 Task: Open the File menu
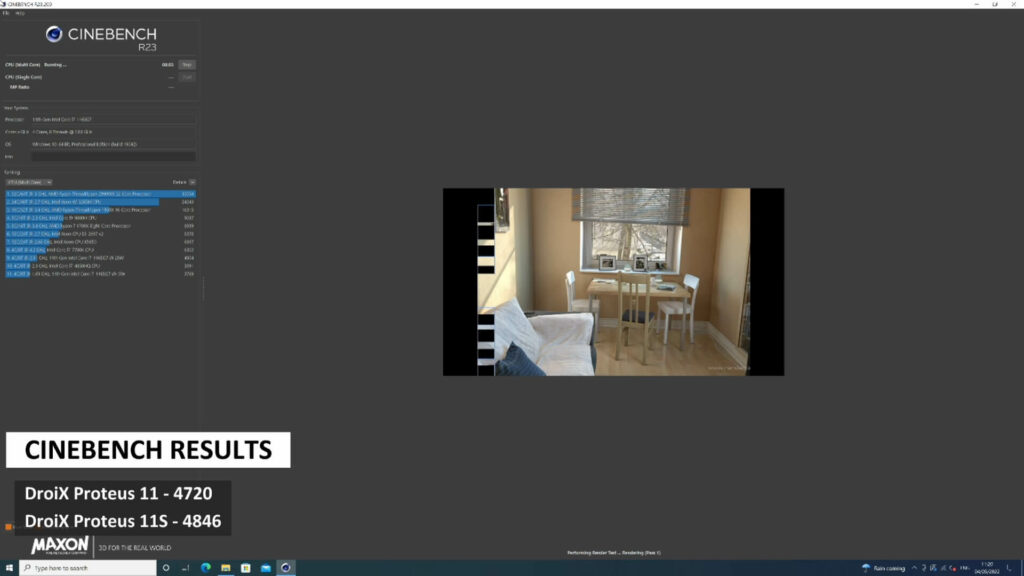6,13
